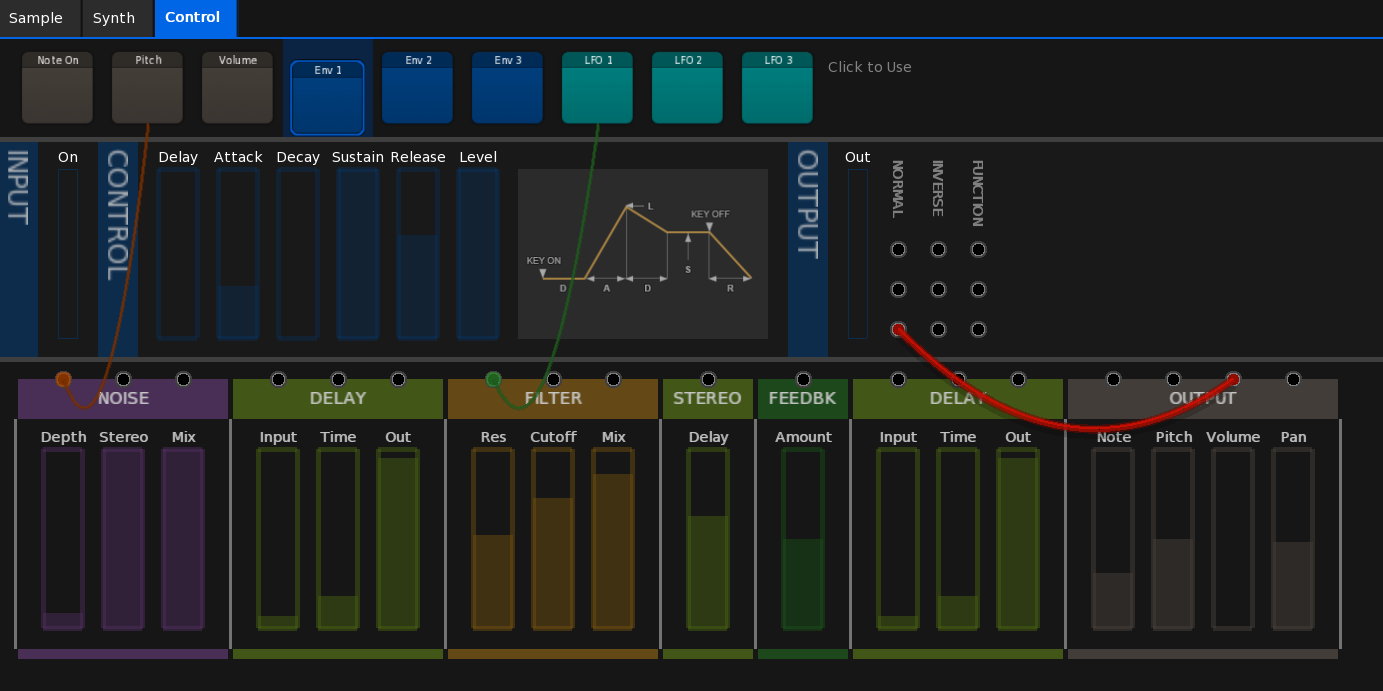The image size is (1383, 691).
Task: Change the Feedbk Amount slider
Action: [x=803, y=539]
